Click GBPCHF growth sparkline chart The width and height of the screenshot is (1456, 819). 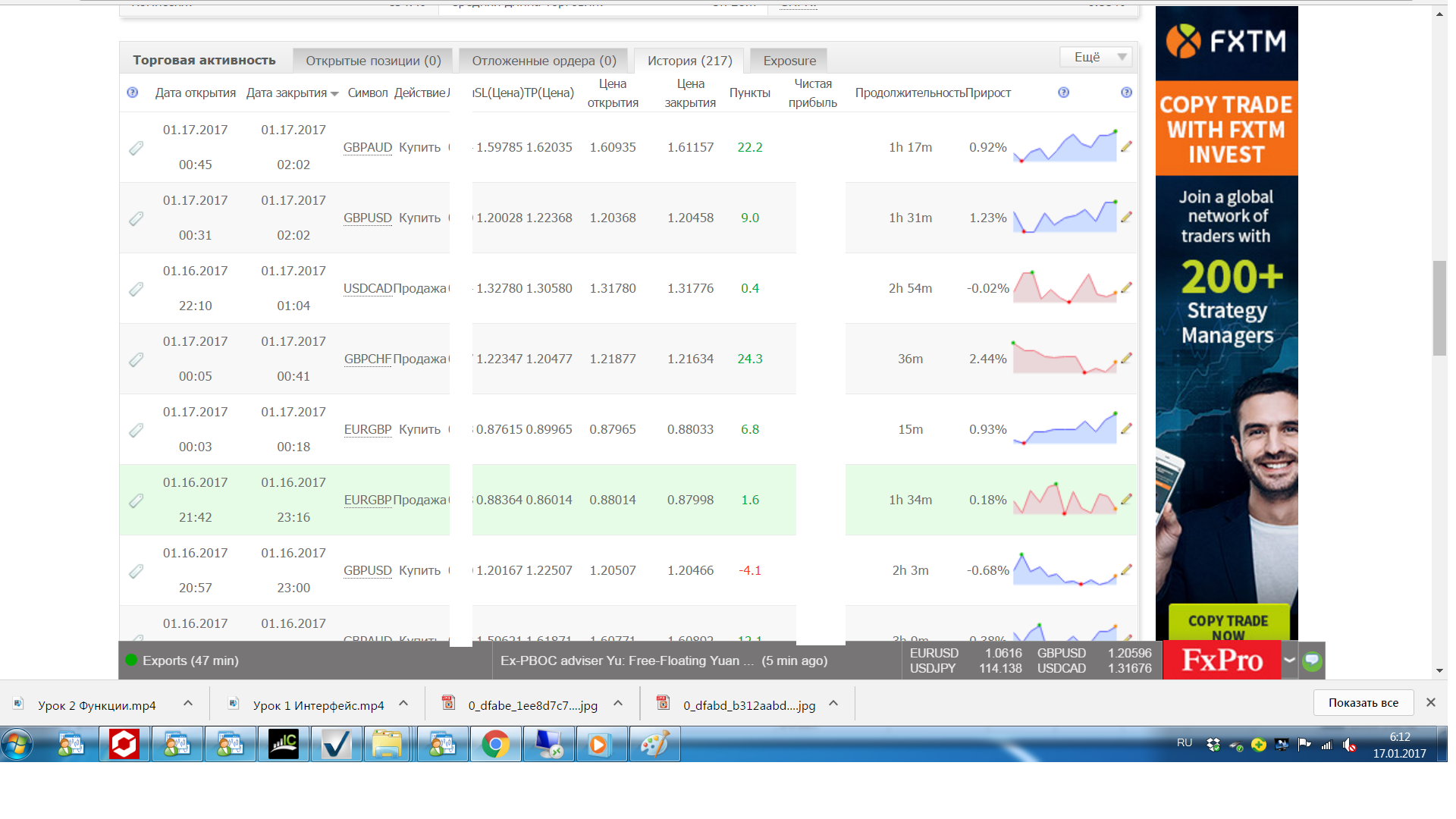(x=1065, y=358)
